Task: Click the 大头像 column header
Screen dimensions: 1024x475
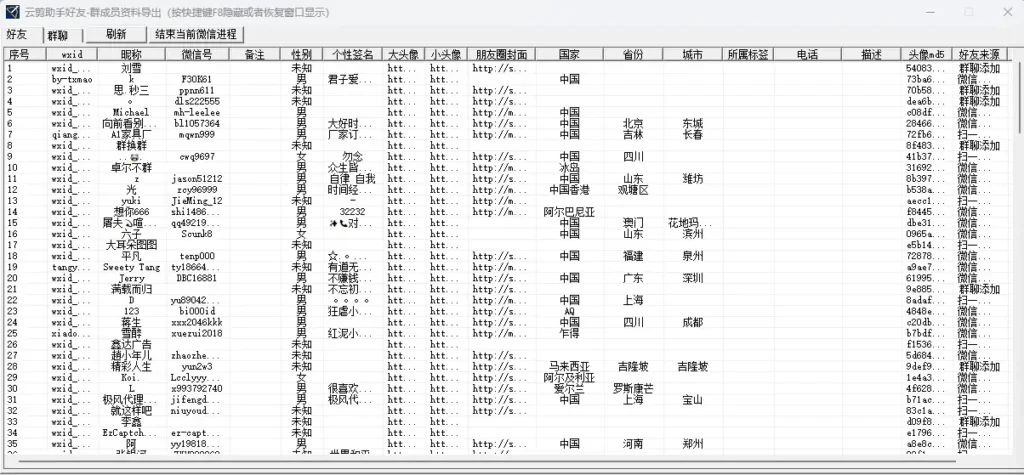Action: point(404,54)
